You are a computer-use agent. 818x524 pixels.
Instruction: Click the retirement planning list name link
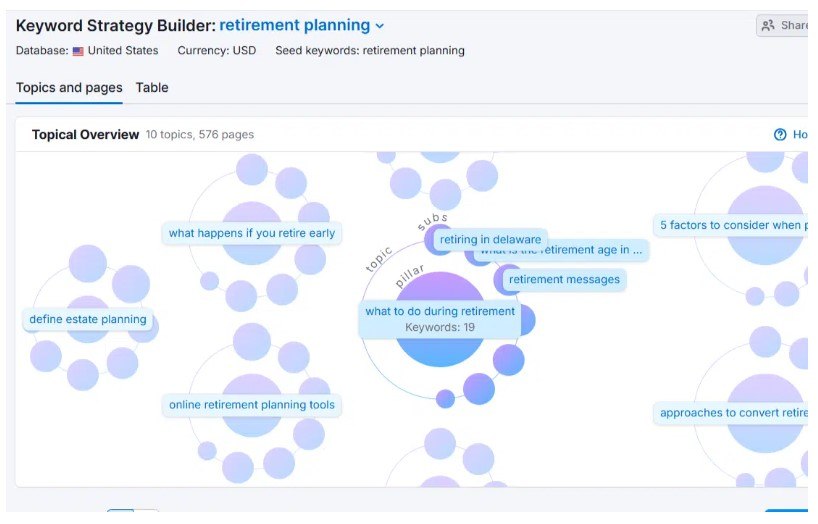(x=294, y=25)
